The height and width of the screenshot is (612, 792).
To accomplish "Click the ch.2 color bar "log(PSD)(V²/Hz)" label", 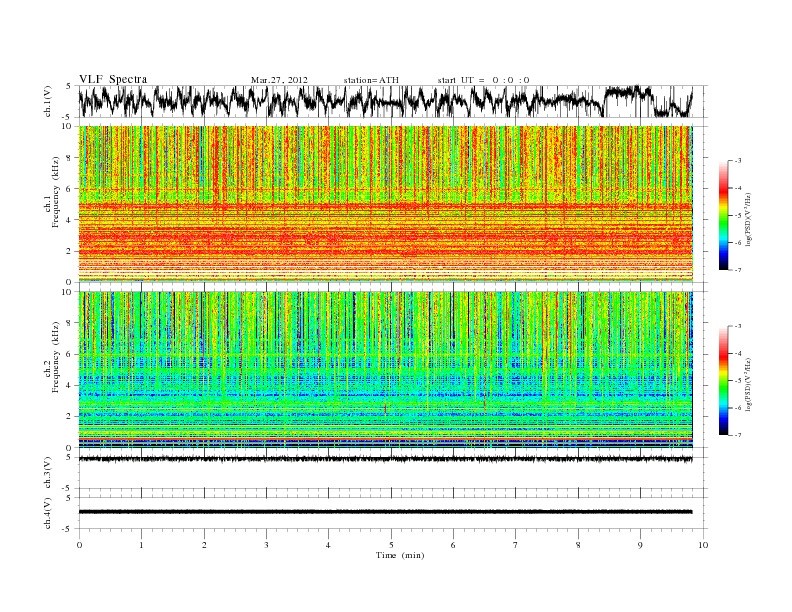I will coord(750,383).
